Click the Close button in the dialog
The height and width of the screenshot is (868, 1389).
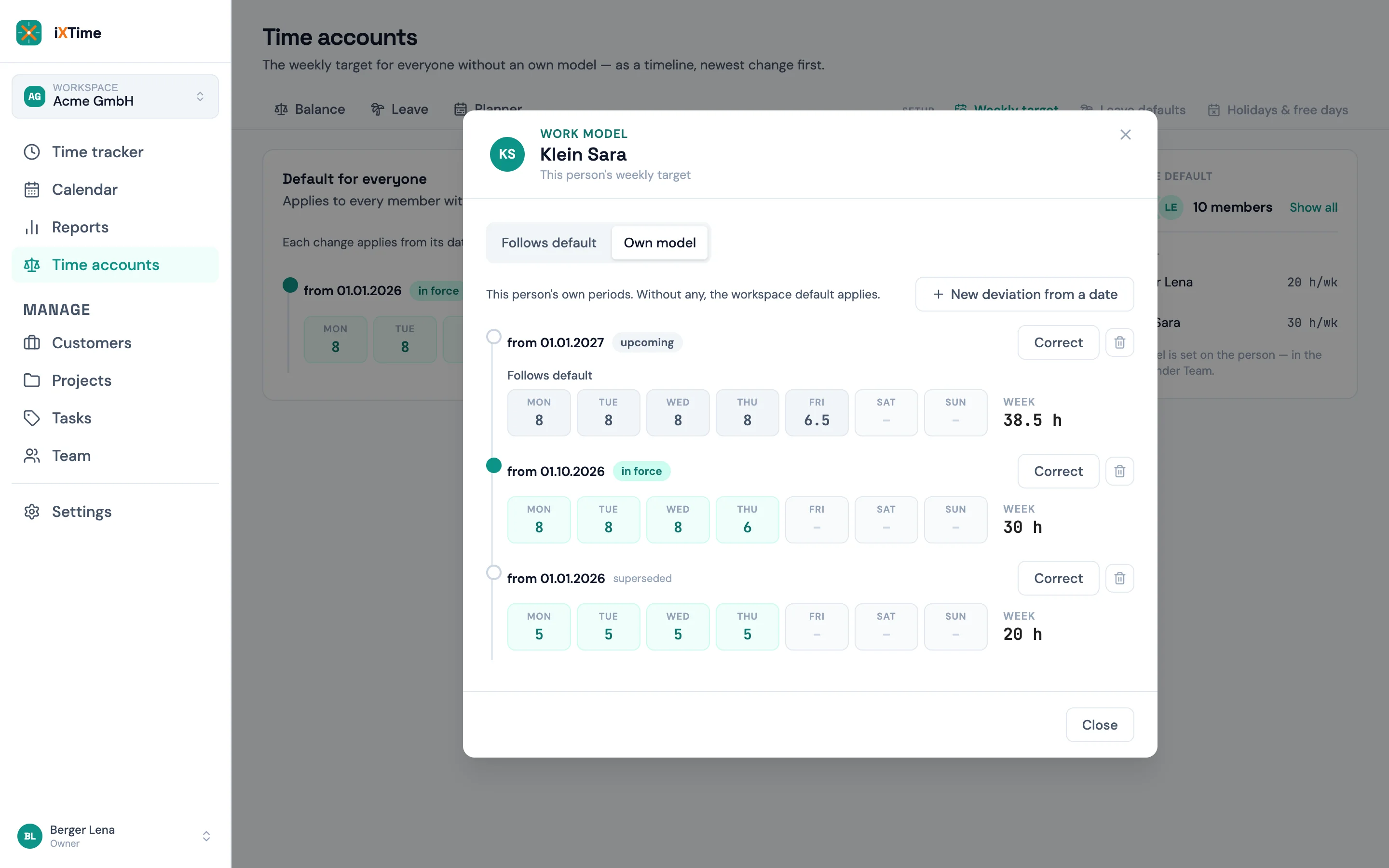[1099, 725]
